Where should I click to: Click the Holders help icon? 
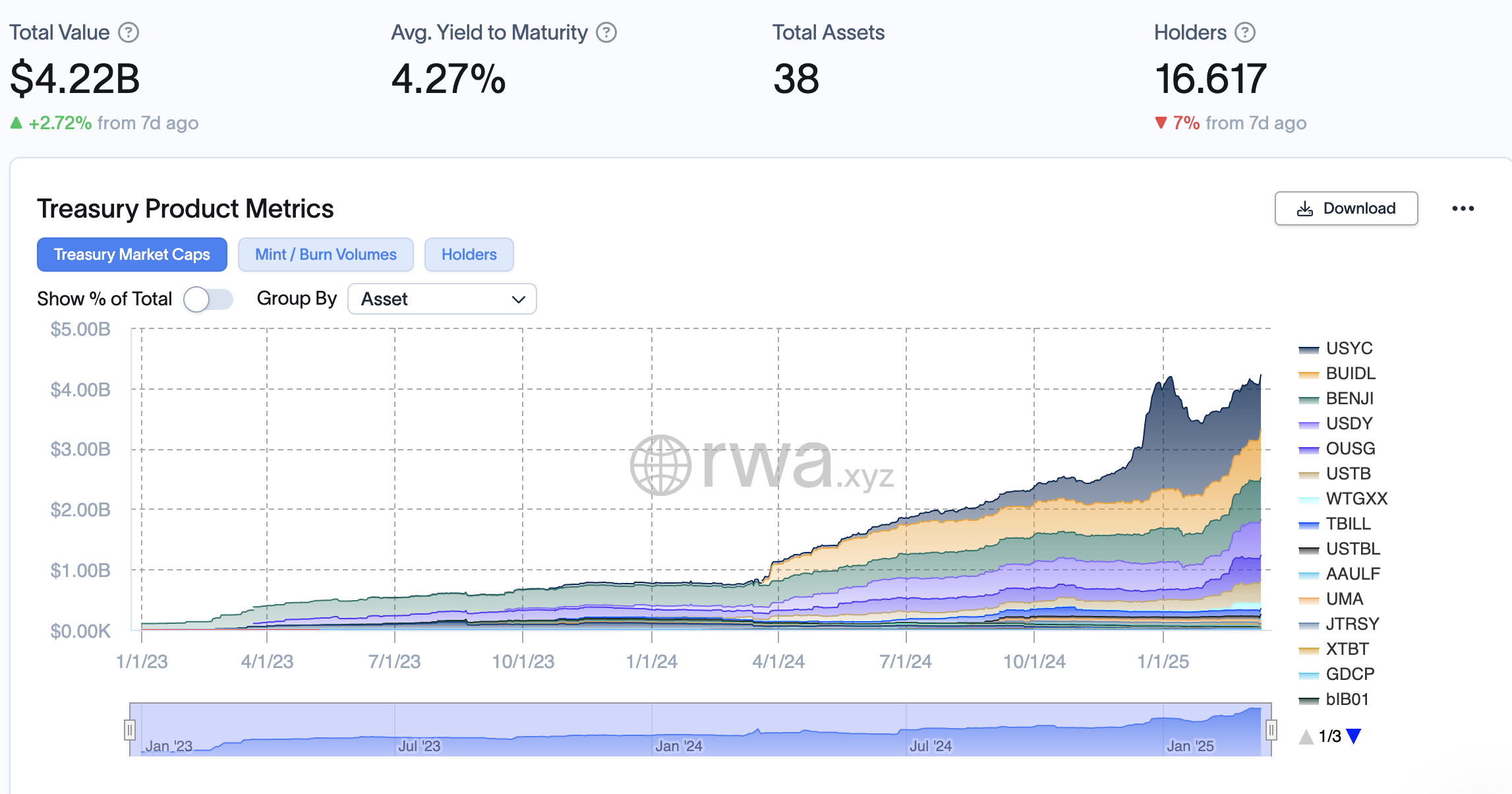[1245, 32]
